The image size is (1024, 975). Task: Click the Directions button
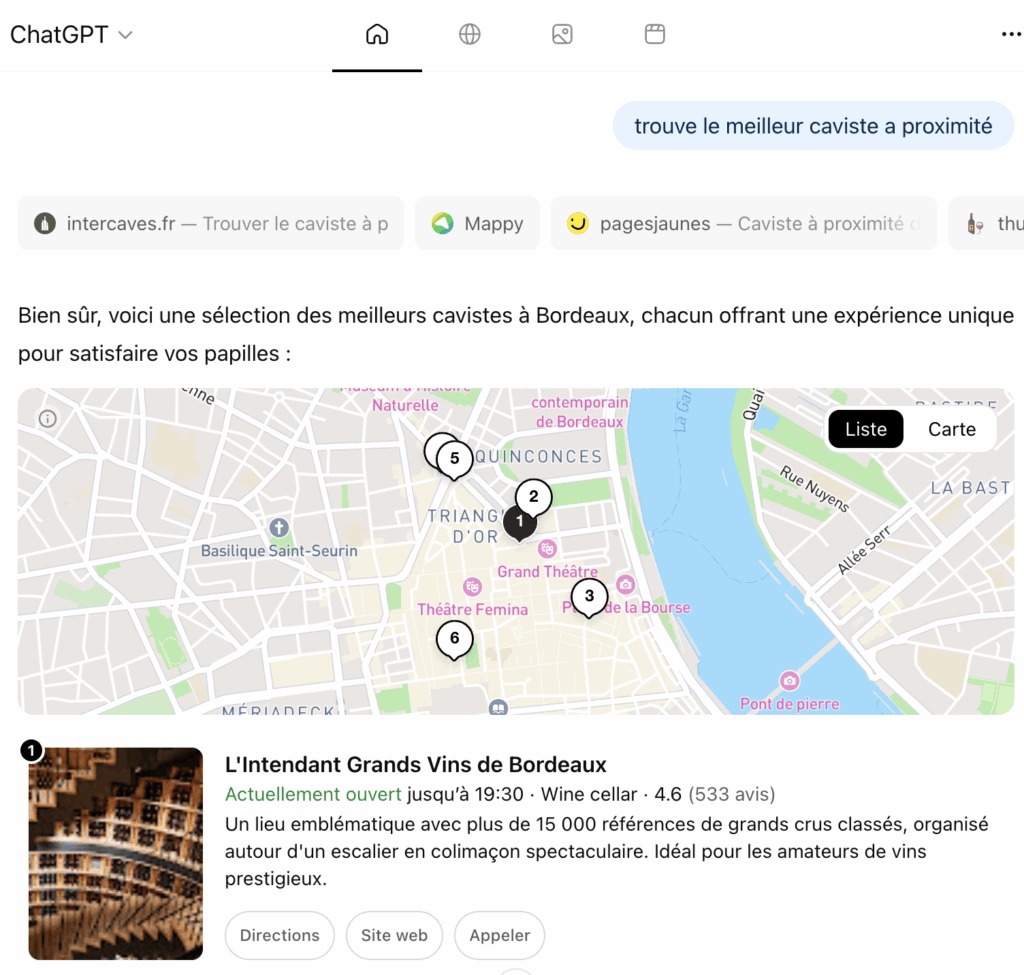coord(279,935)
